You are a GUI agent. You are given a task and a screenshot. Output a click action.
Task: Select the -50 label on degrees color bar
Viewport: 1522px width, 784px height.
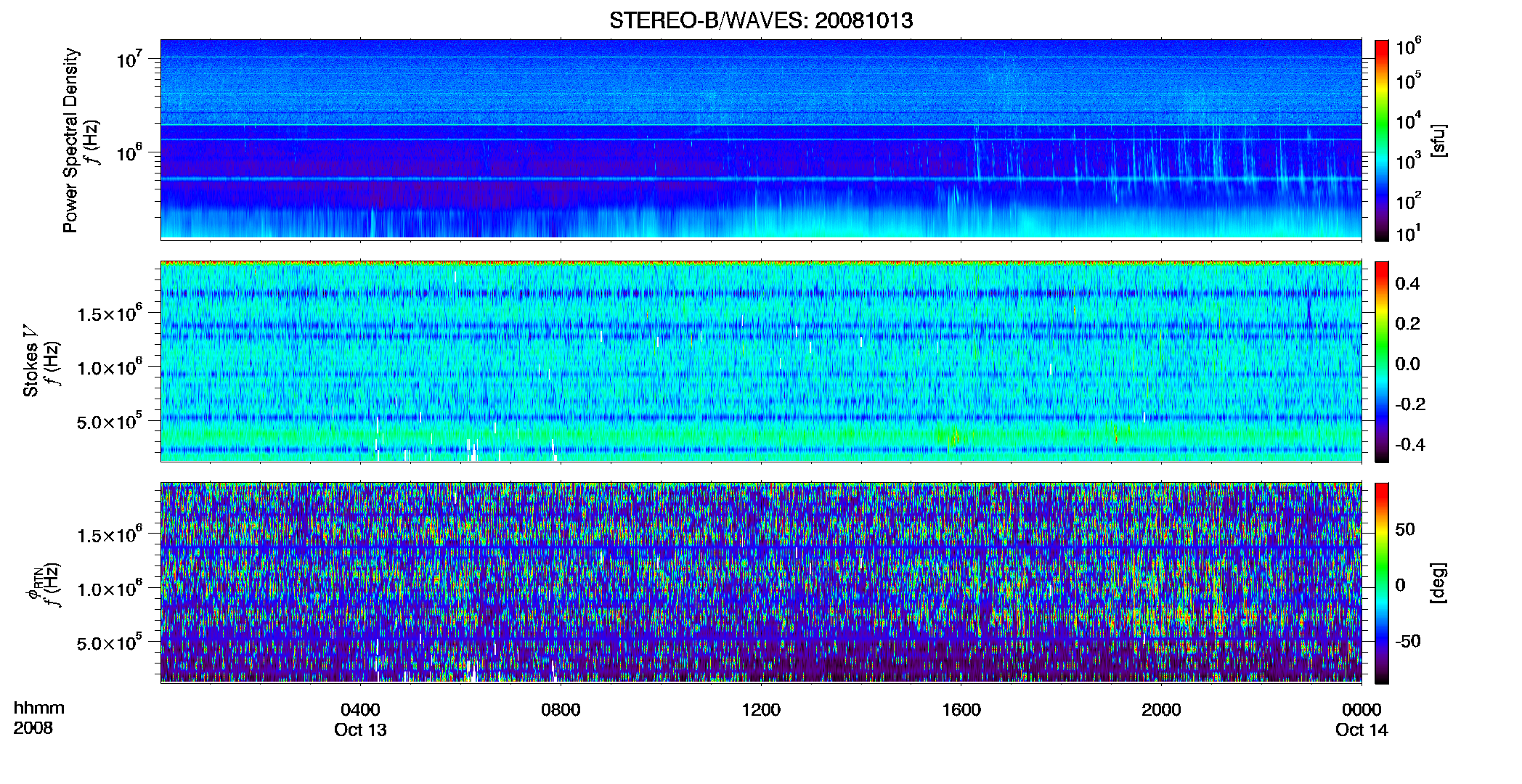[1408, 641]
